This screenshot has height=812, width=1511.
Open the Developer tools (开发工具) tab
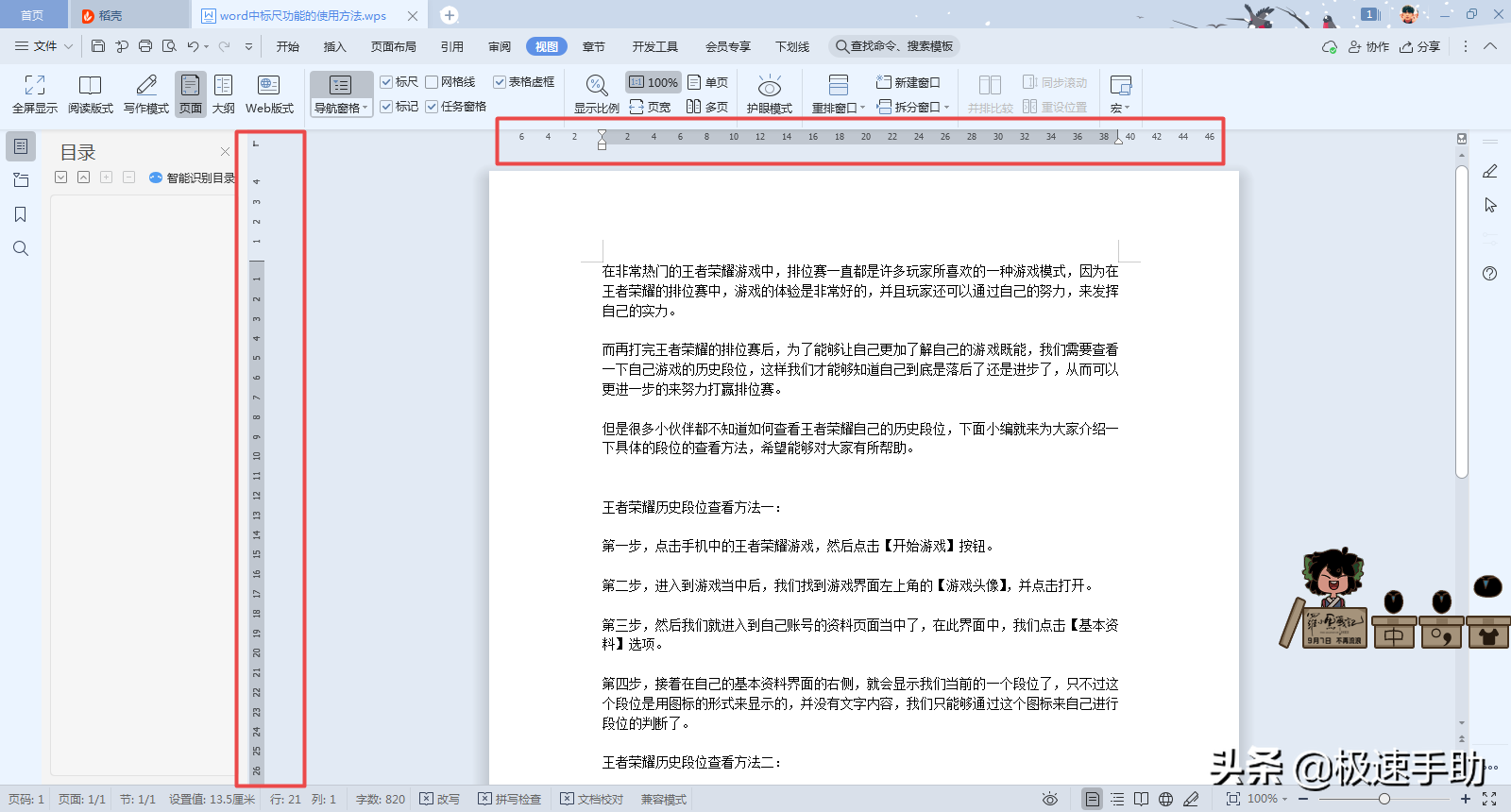pos(655,46)
